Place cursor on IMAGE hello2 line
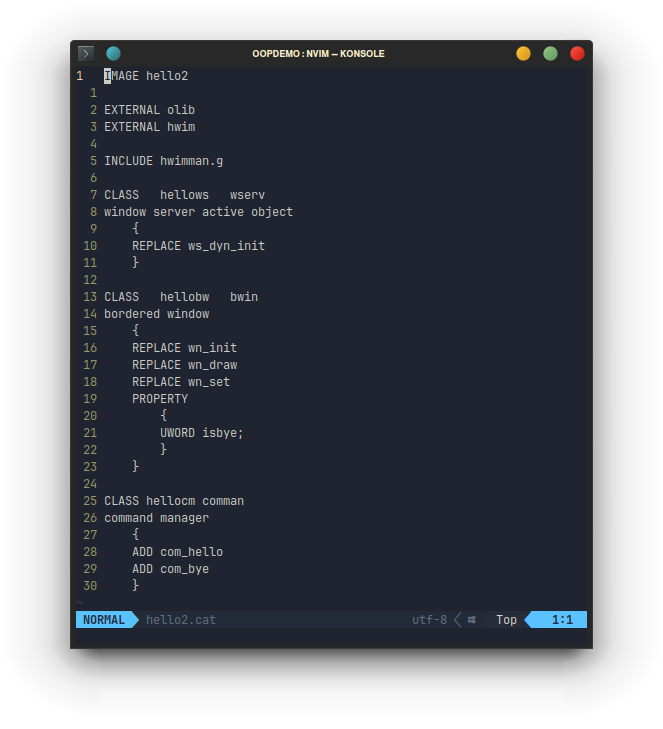The height and width of the screenshot is (729, 663). [x=146, y=76]
